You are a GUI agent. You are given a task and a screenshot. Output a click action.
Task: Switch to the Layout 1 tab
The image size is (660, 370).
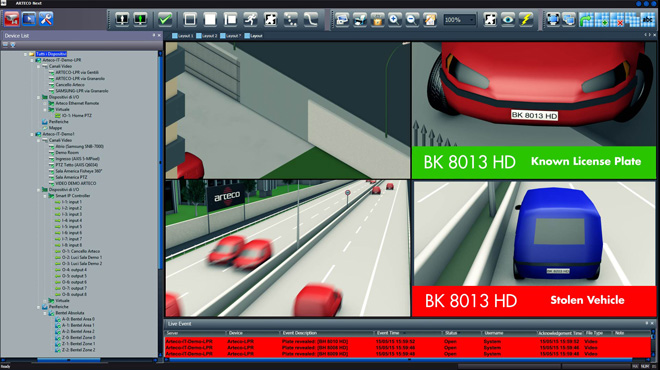[x=183, y=36]
